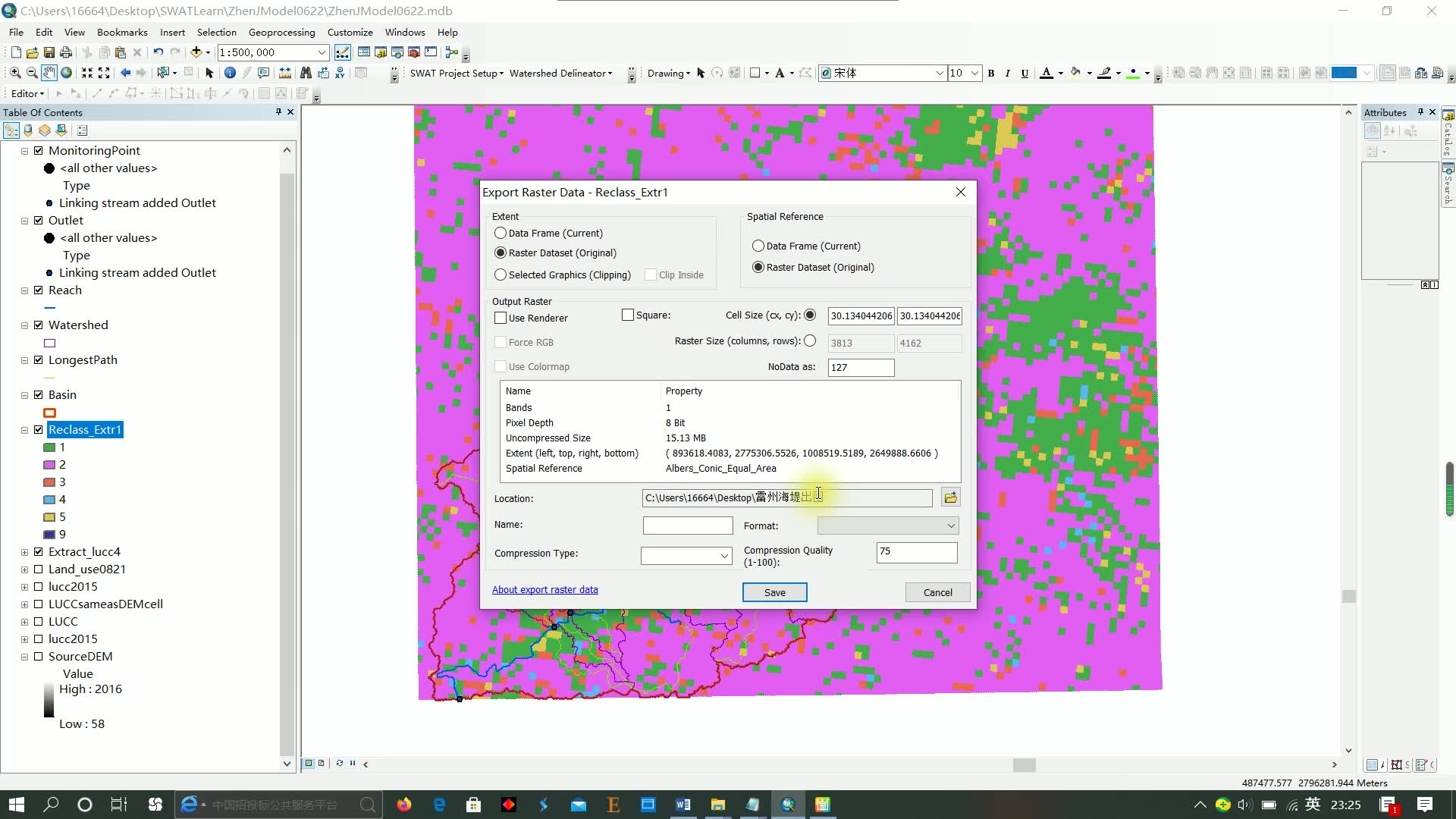Open the Geoprocessing menu

click(281, 32)
